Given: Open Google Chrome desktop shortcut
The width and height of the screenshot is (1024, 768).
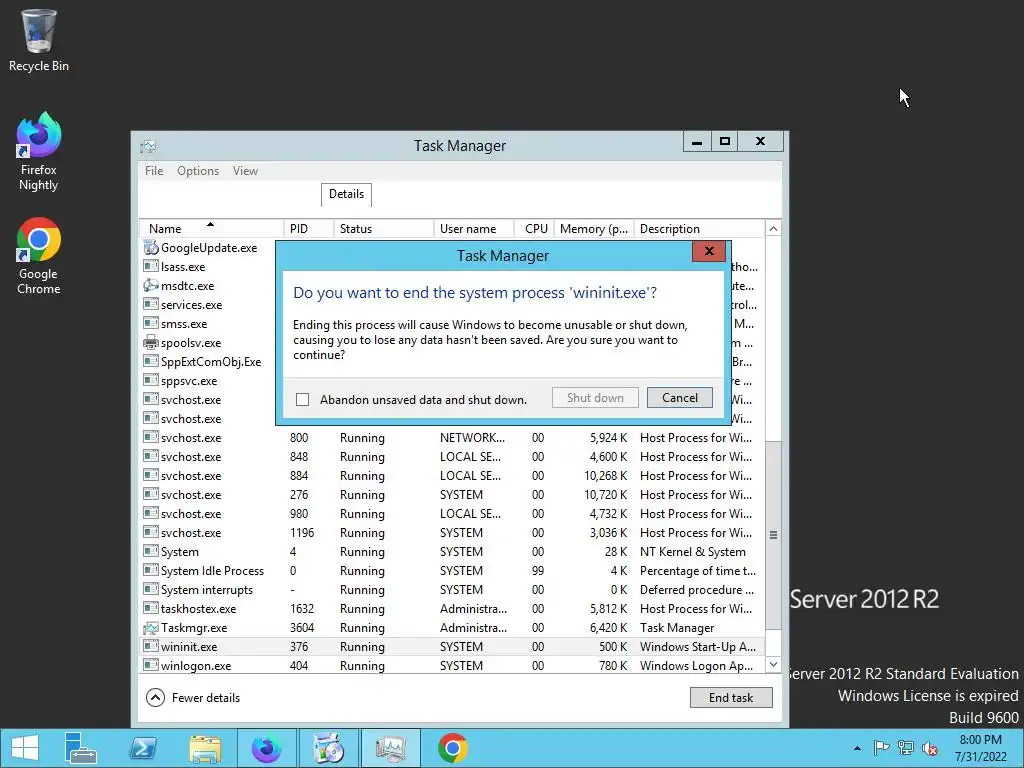Looking at the screenshot, I should coord(39,256).
